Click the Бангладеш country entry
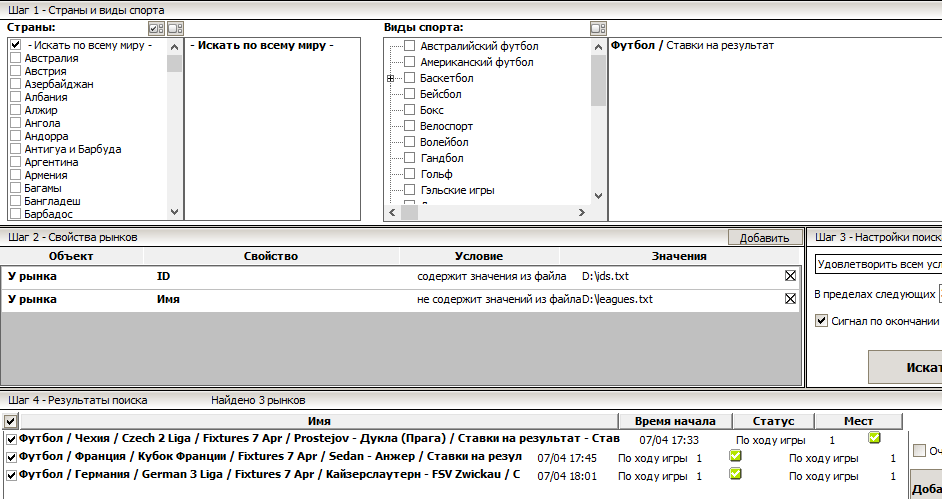Viewport: 942px width, 499px height. pos(52,201)
